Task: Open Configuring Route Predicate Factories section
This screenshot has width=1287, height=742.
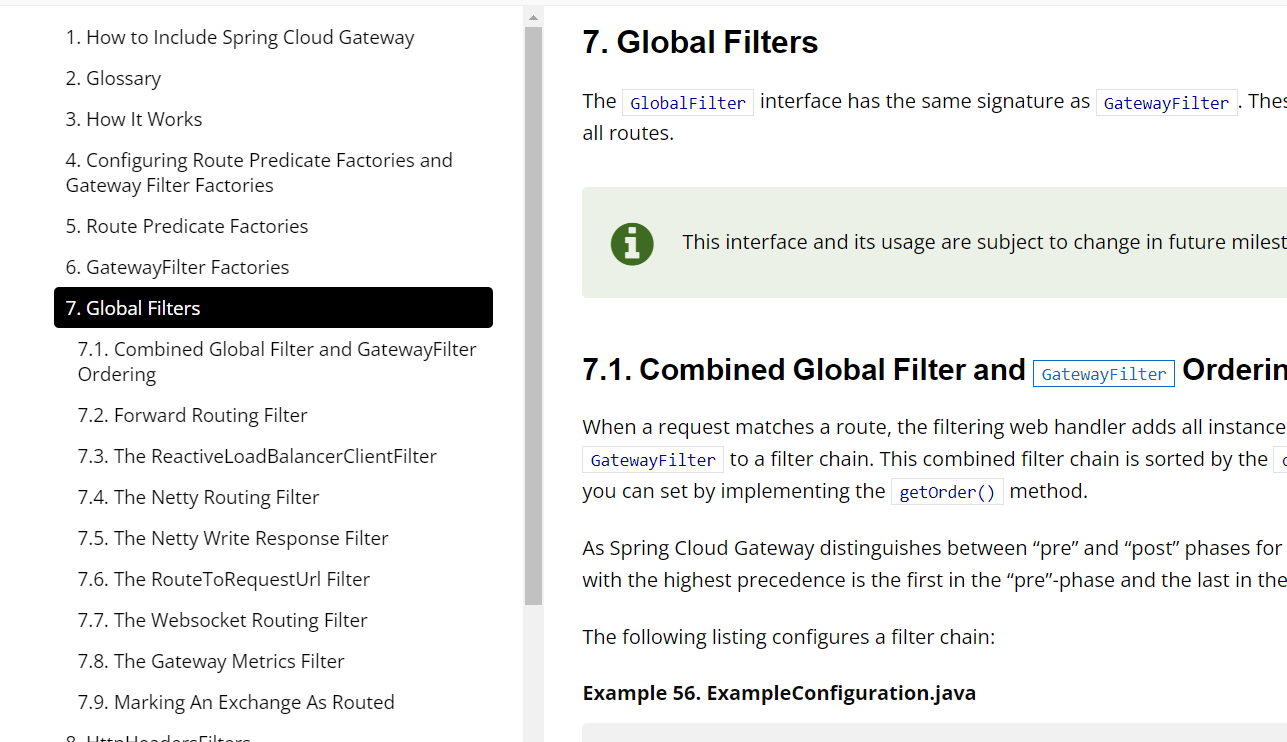Action: [x=259, y=173]
